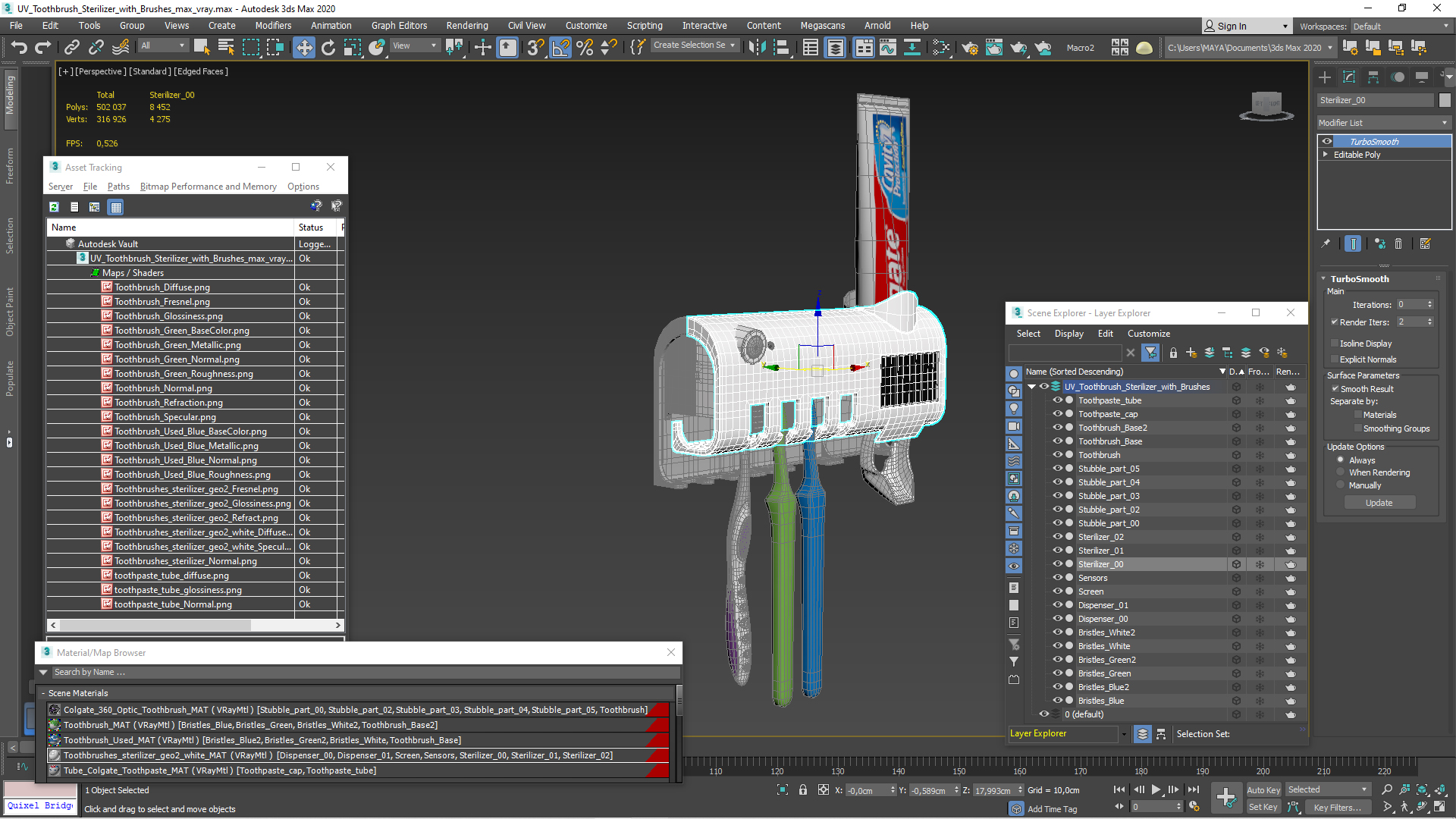The height and width of the screenshot is (819, 1456).
Task: Toggle visibility of Sterilizer_00
Action: (x=1057, y=564)
